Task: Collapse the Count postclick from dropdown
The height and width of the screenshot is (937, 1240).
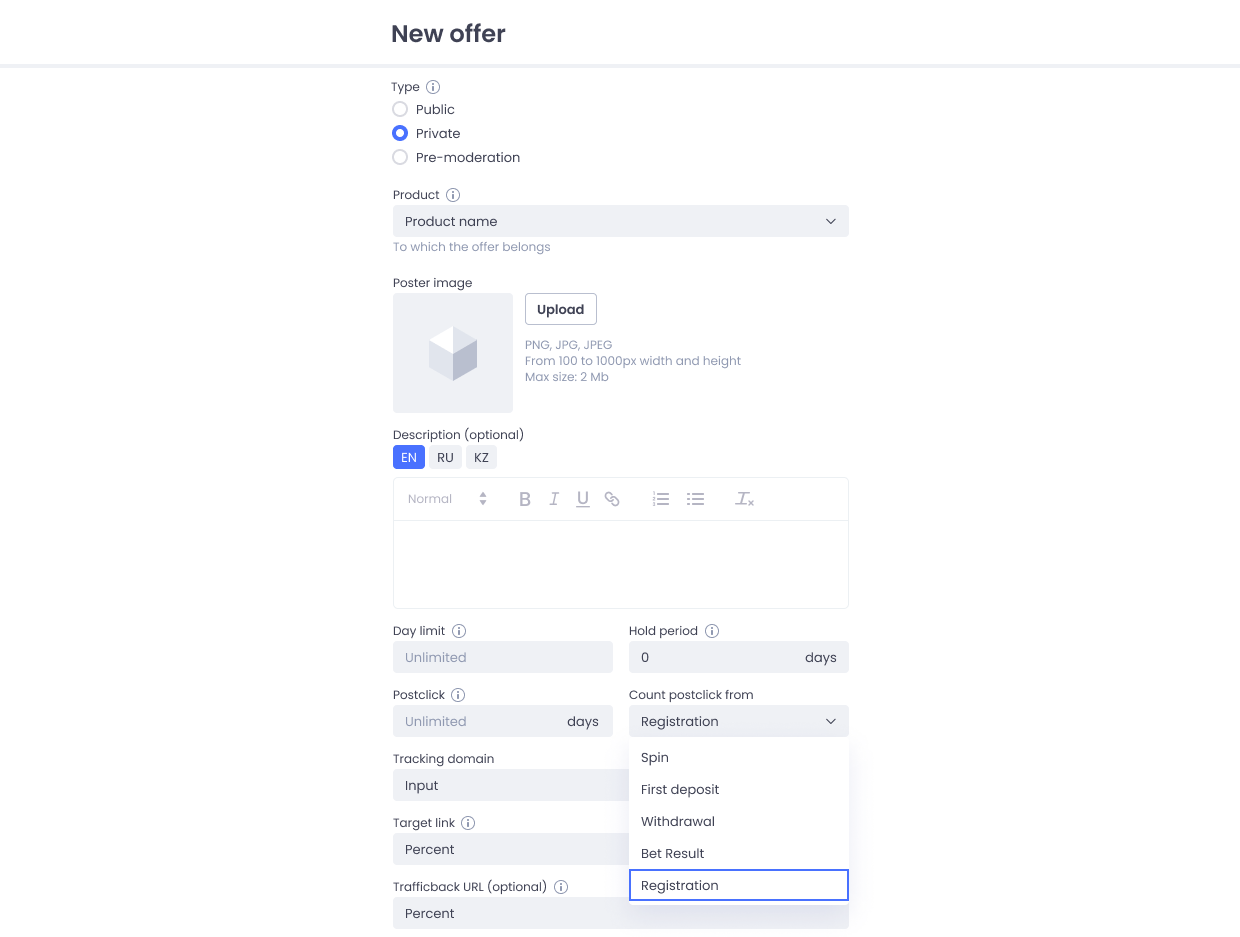Action: 738,721
